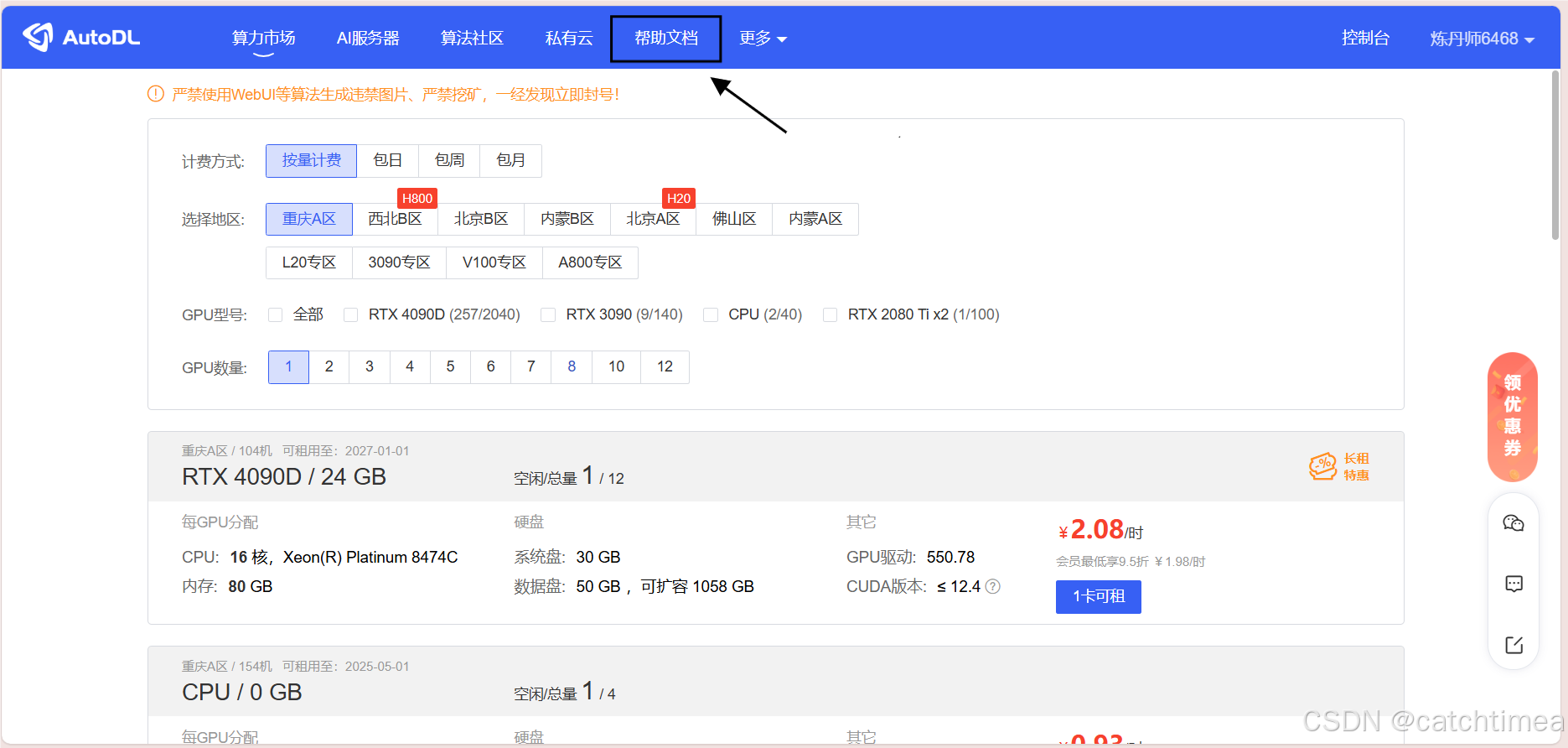The width and height of the screenshot is (1568, 748).
Task: Click the page vertical scrollbar
Action: tap(1555, 155)
